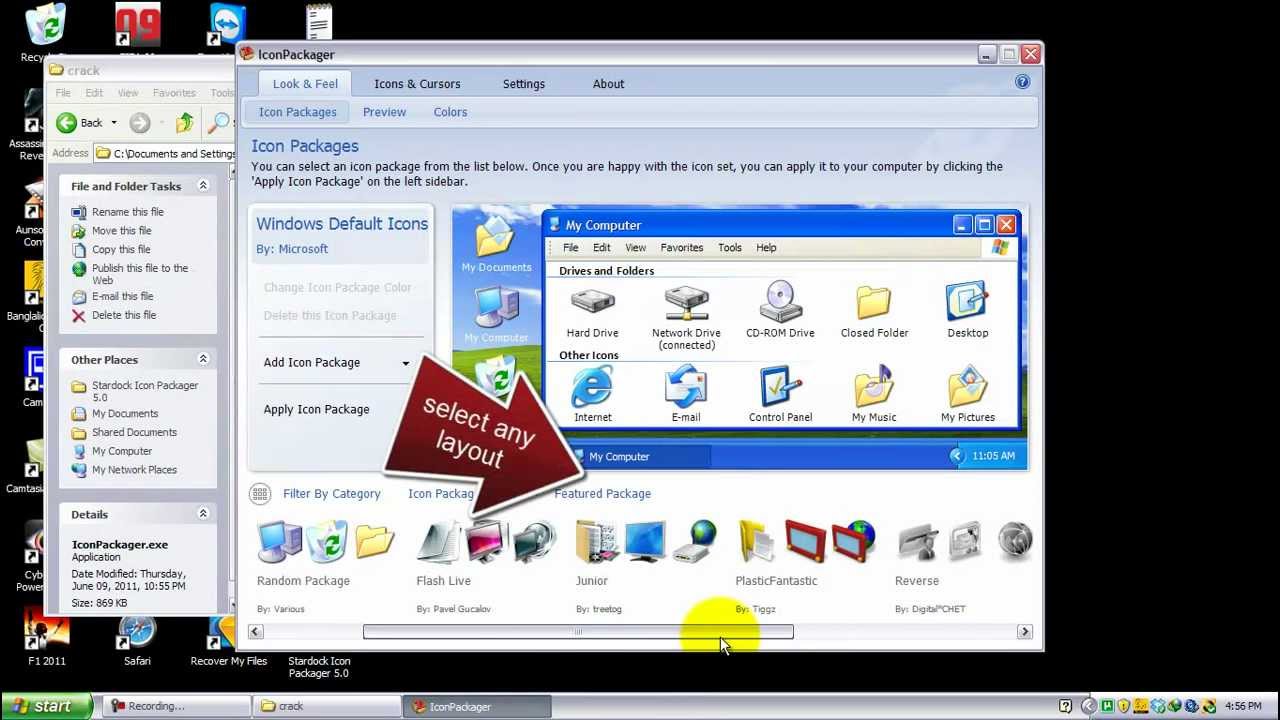The width and height of the screenshot is (1280, 720).
Task: Click the Up folder icon in crack window
Action: coord(184,123)
